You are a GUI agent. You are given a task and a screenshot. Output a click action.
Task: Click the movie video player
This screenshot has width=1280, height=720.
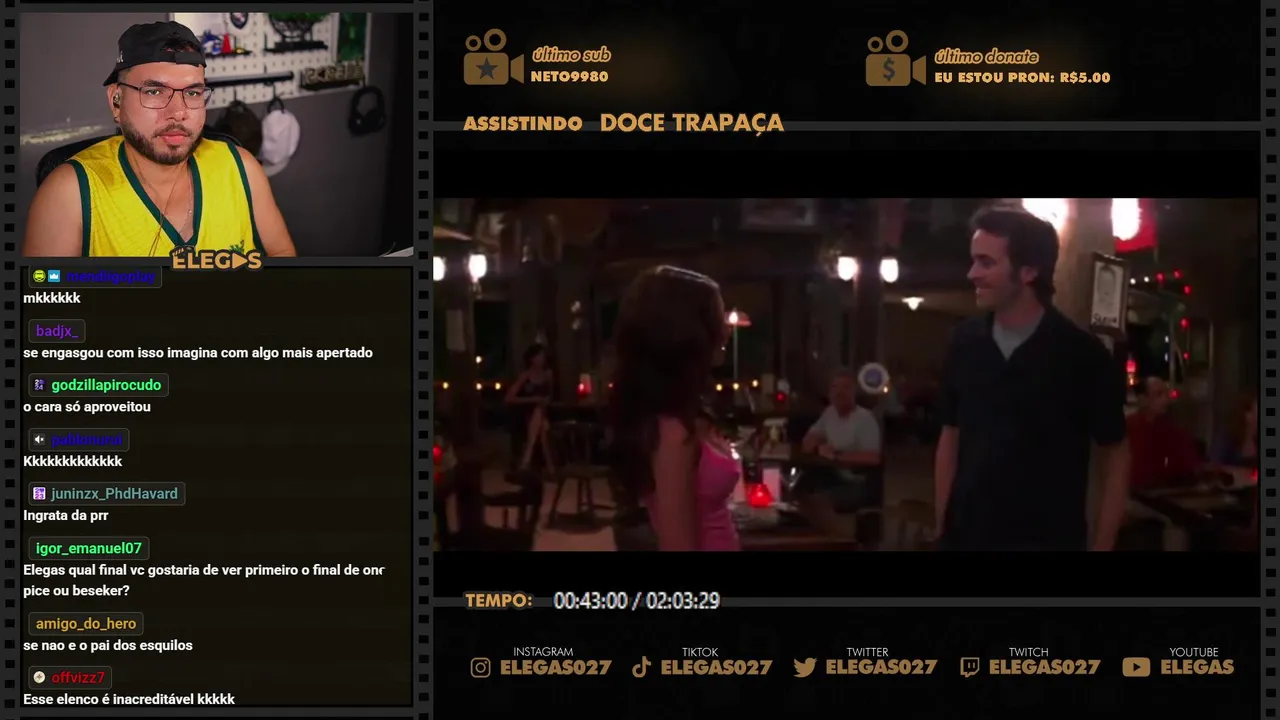click(846, 374)
